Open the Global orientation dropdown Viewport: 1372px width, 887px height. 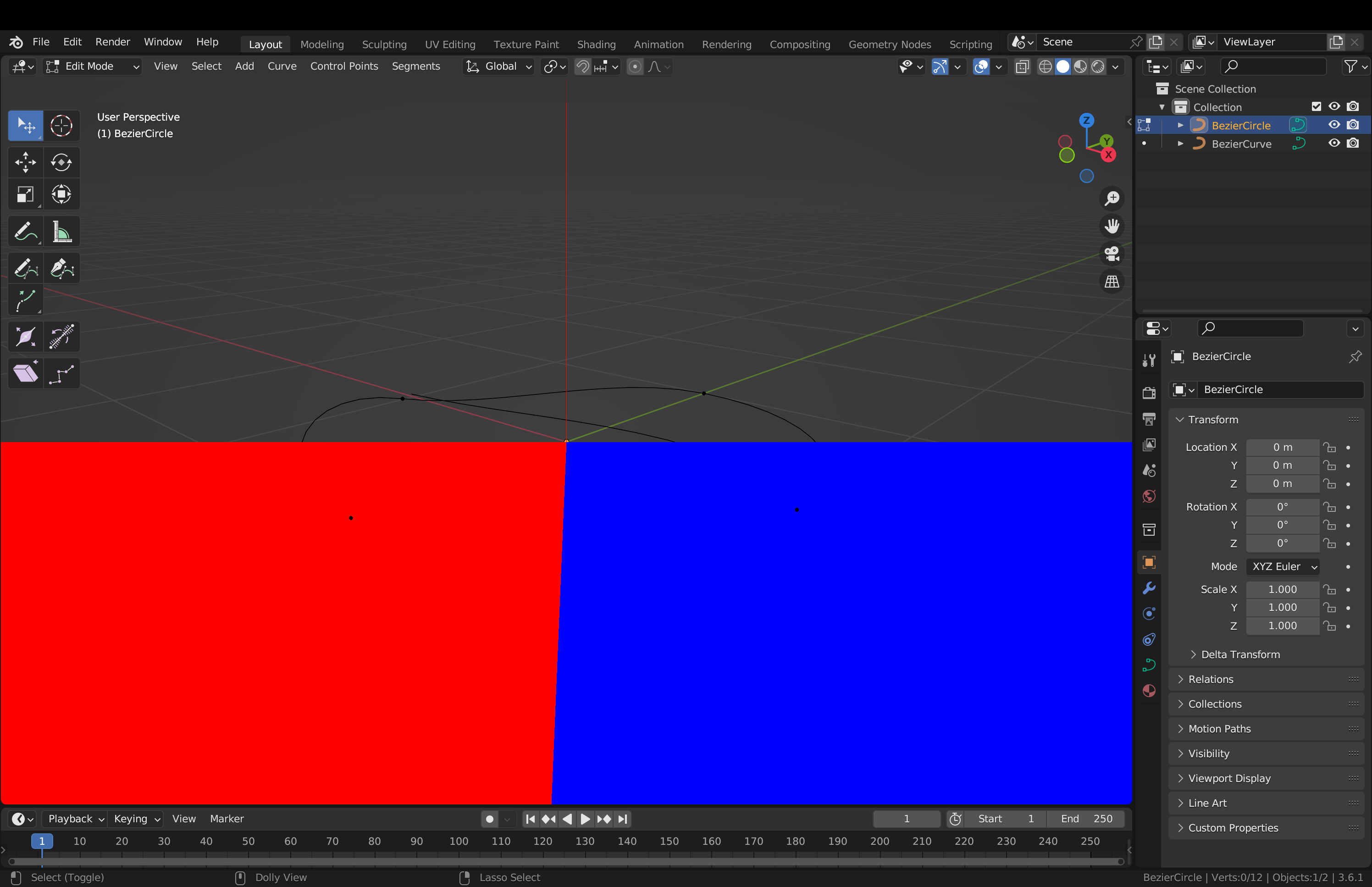(x=498, y=67)
